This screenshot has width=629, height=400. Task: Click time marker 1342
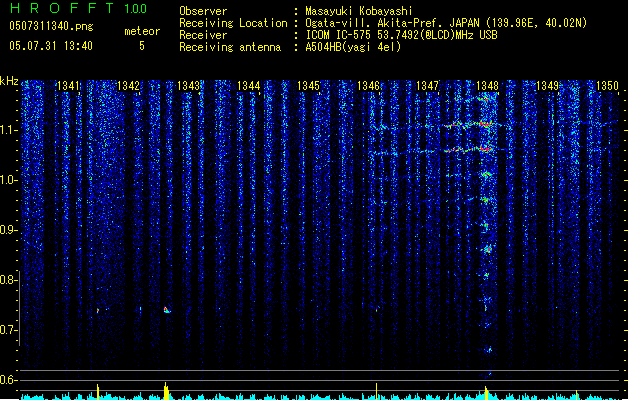point(128,86)
